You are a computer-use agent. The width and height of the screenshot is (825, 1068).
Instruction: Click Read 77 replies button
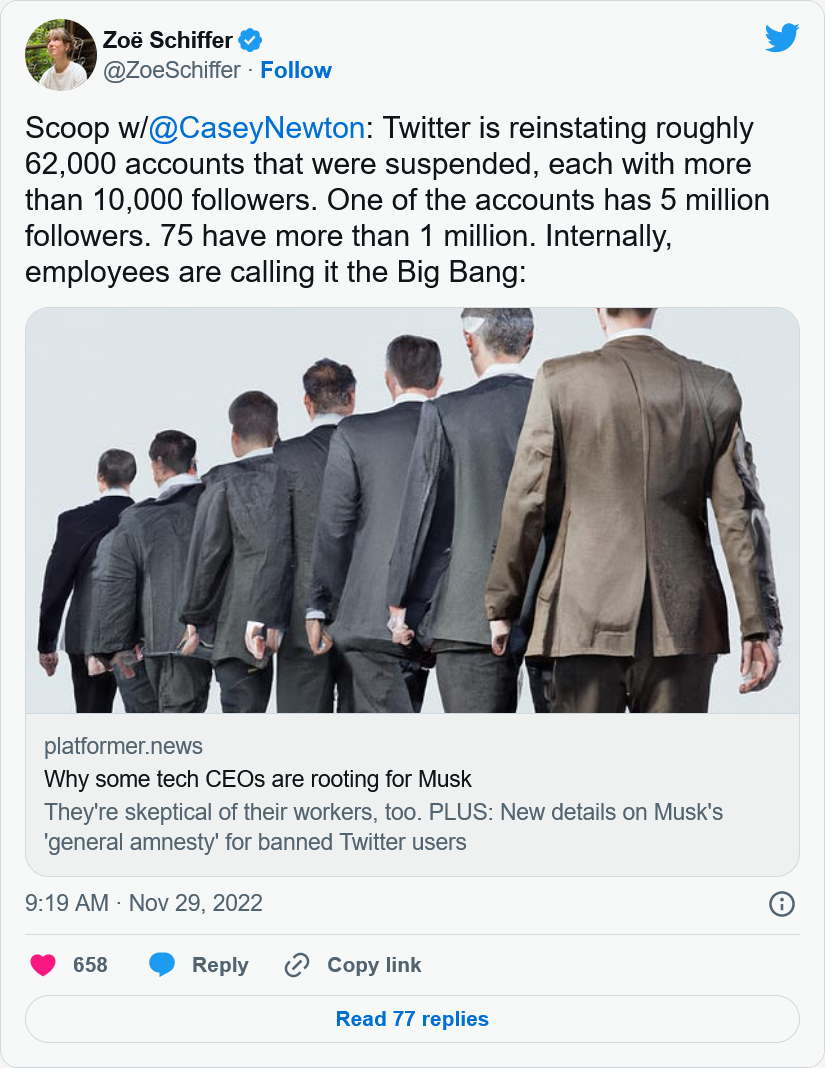tap(412, 1019)
